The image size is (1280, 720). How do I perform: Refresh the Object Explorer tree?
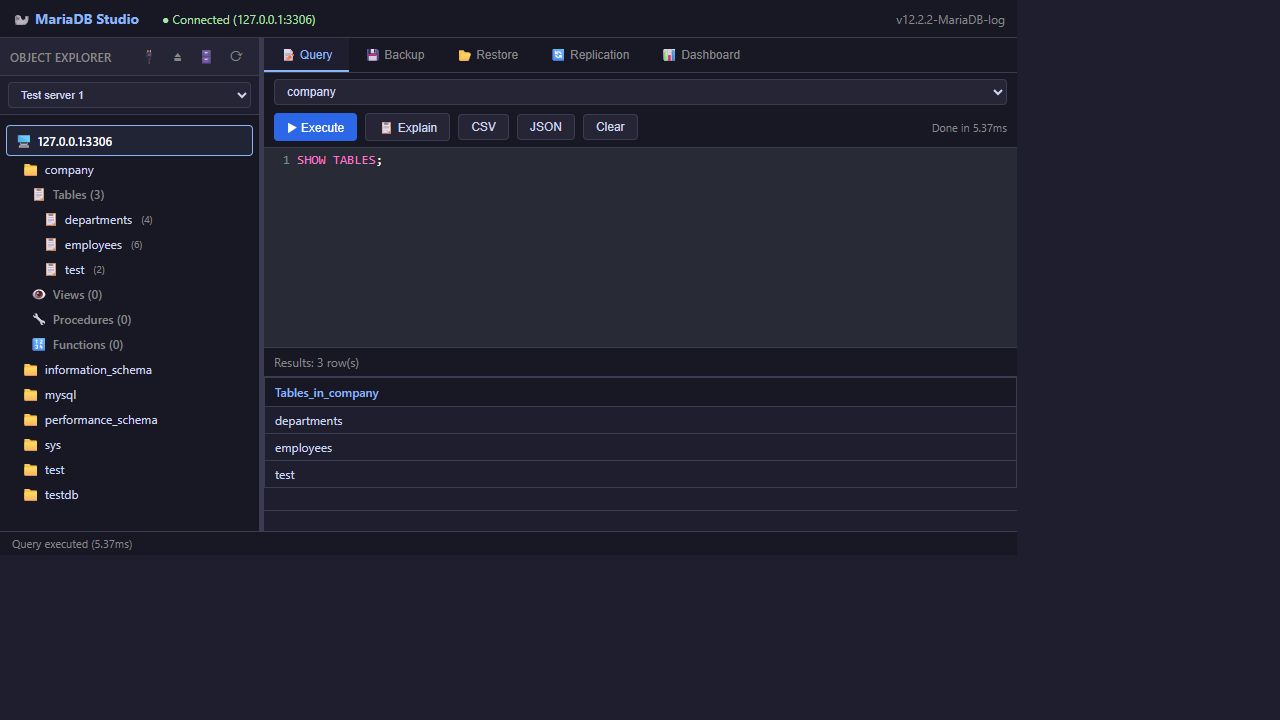236,57
